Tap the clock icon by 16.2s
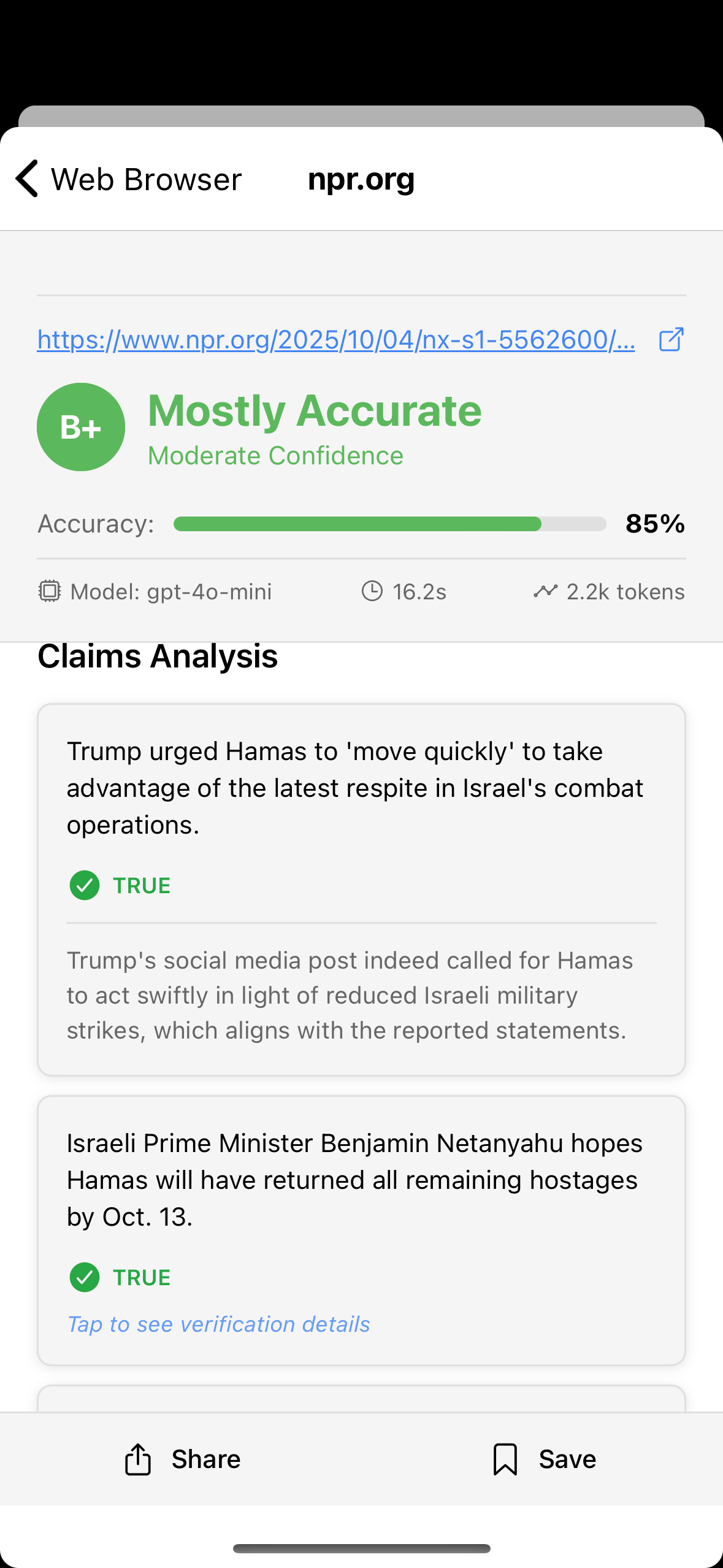 (372, 591)
